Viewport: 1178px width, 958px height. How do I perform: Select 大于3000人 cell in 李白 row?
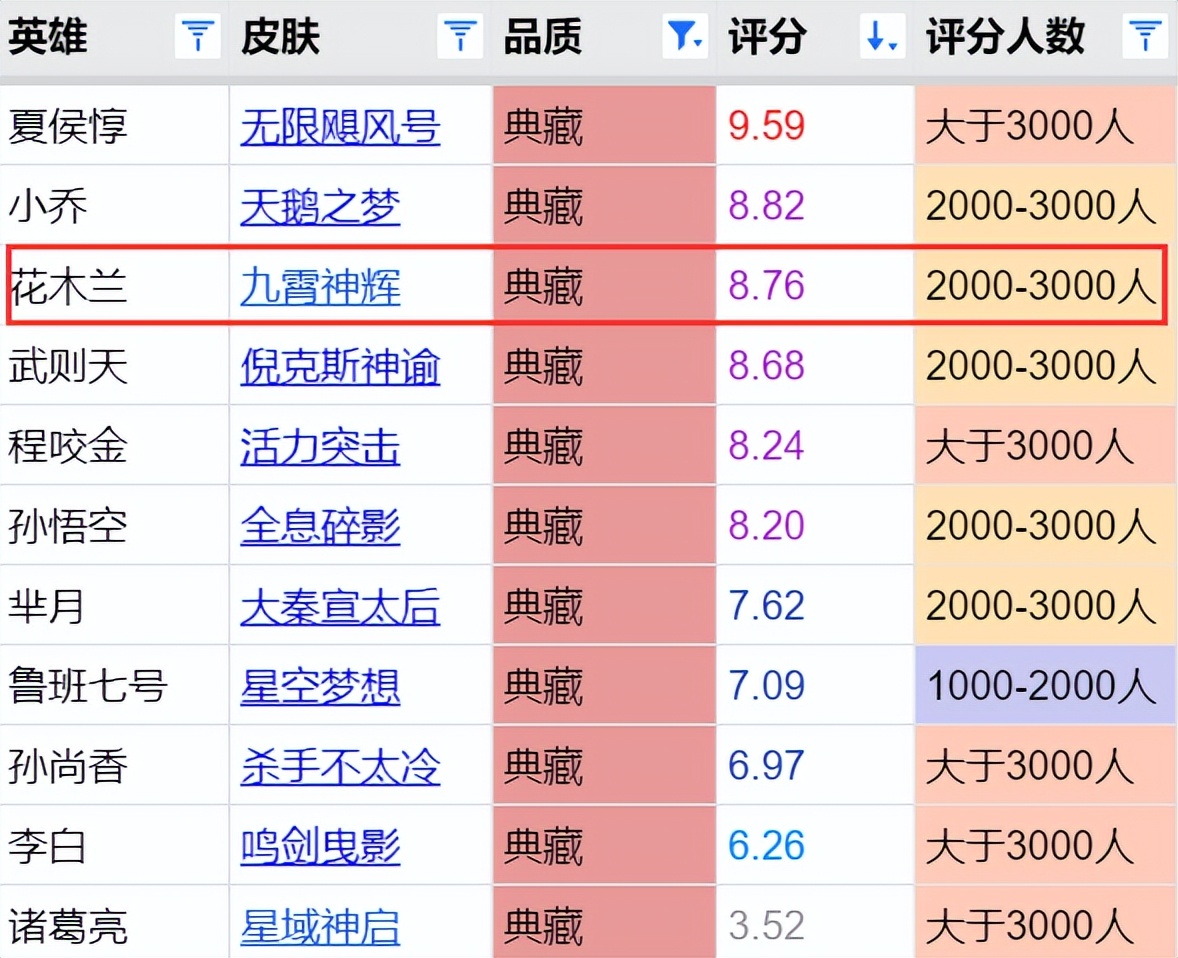click(1046, 845)
